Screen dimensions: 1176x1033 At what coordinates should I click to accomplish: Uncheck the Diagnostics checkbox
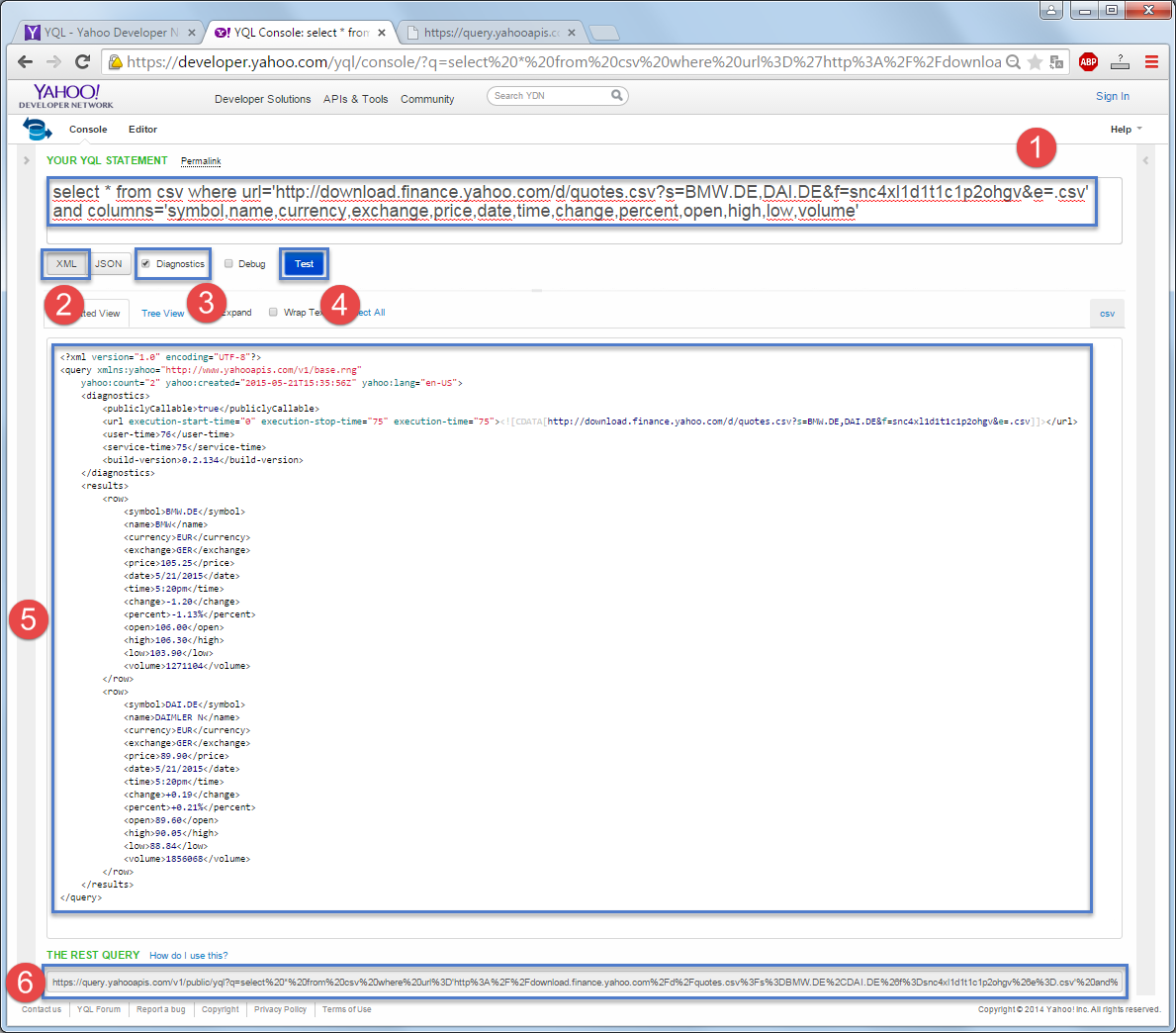(145, 263)
